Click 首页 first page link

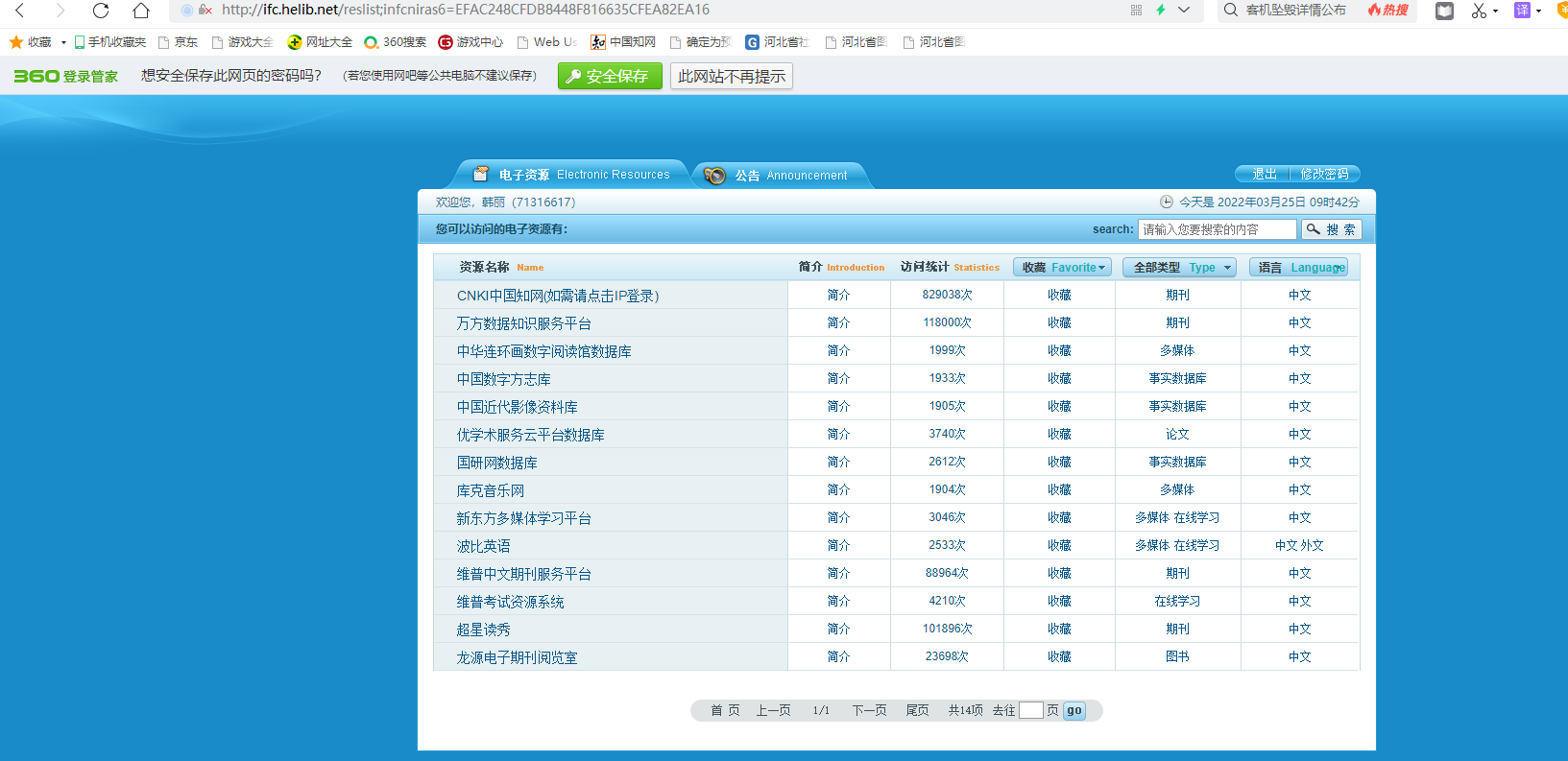pos(725,710)
